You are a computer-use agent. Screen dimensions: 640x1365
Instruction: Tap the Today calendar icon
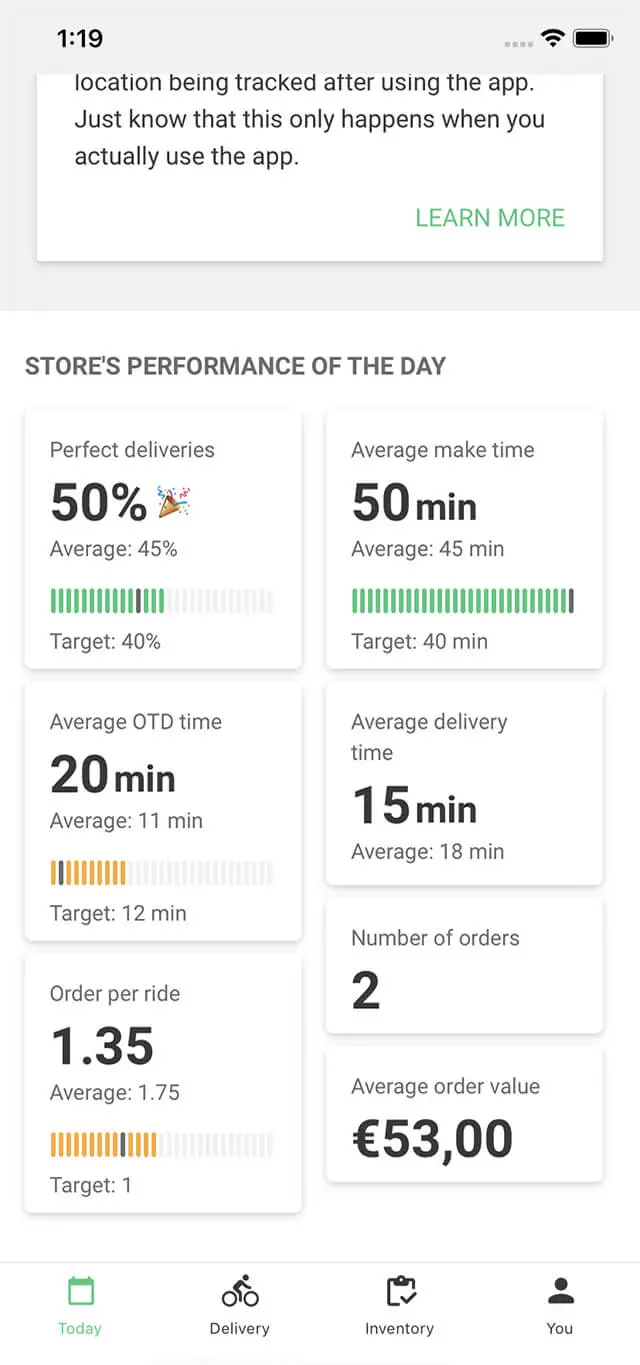coord(80,1291)
